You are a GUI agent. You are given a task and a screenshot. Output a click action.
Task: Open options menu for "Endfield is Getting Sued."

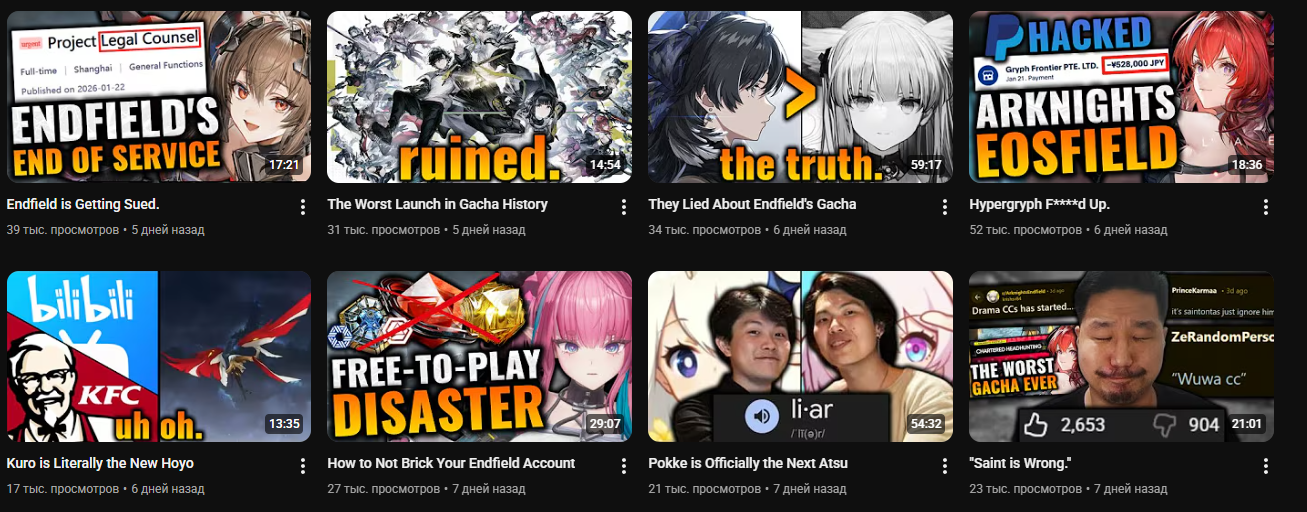tap(303, 207)
